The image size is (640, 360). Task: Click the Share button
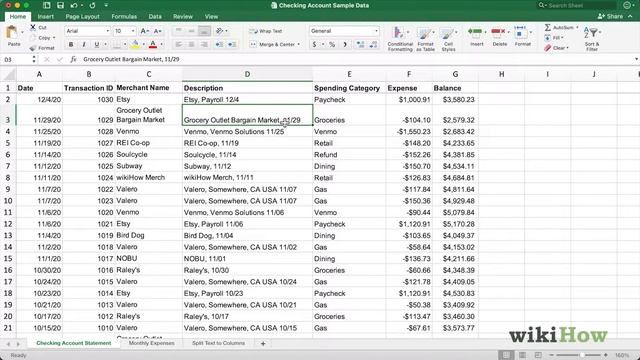[x=610, y=16]
